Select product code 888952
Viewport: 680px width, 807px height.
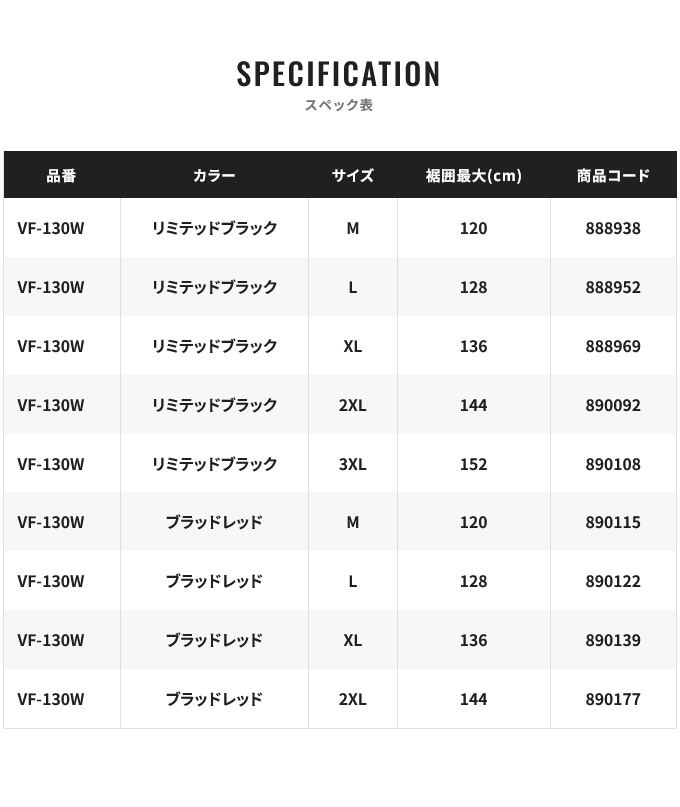tap(613, 287)
